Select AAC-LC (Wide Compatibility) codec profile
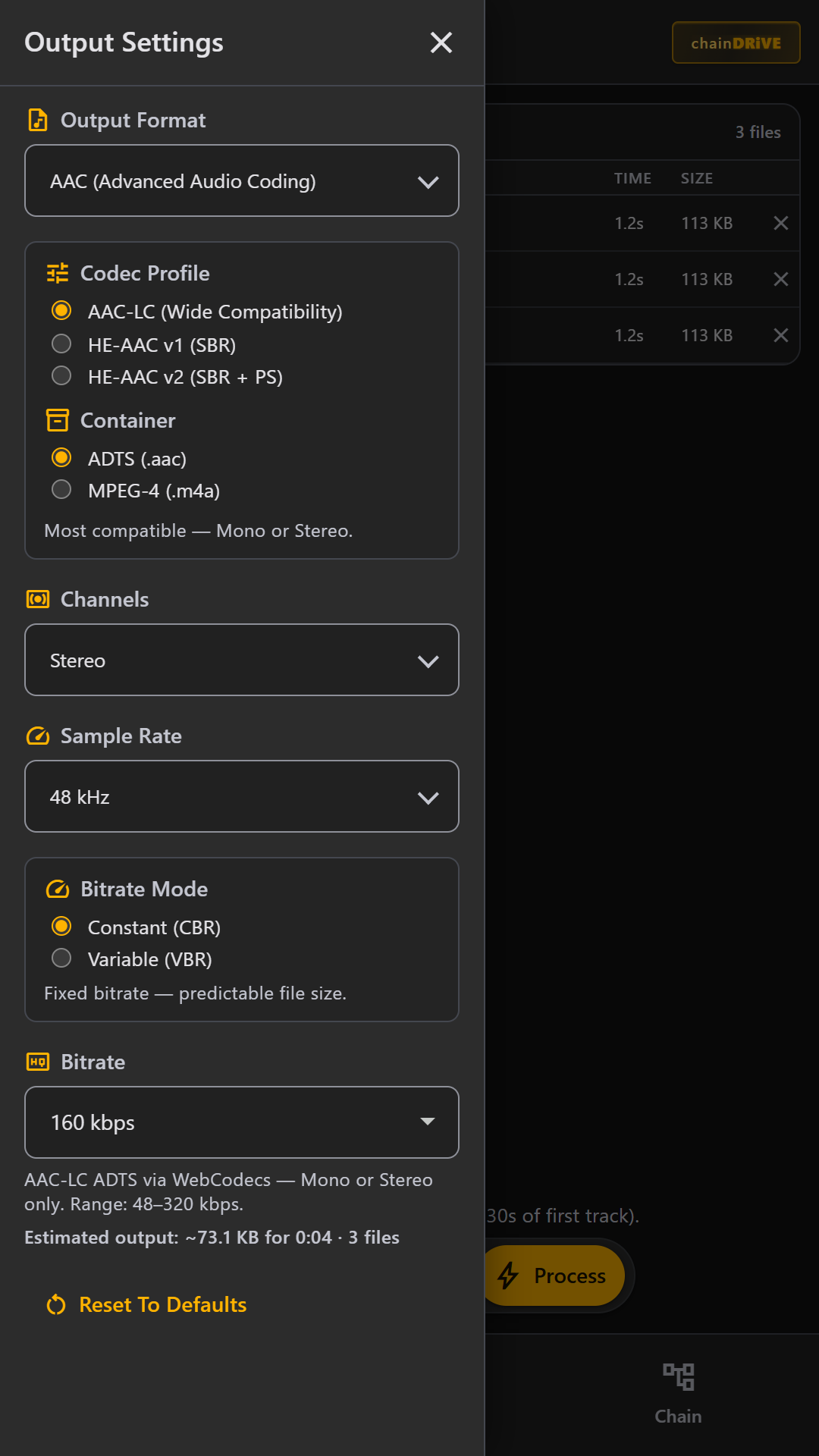819x1456 pixels. click(x=197, y=311)
